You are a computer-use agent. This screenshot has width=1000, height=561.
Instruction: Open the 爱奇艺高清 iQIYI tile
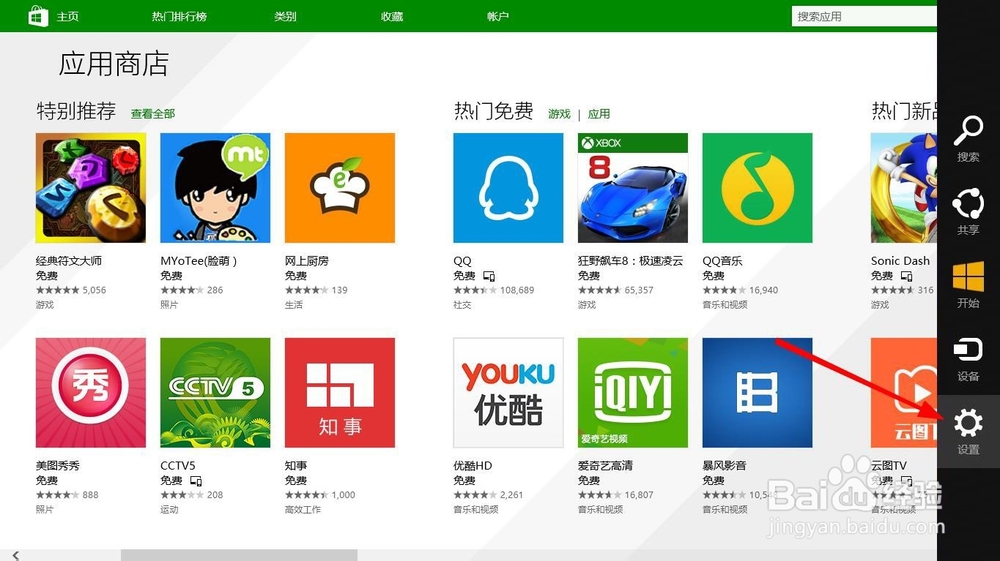(633, 393)
